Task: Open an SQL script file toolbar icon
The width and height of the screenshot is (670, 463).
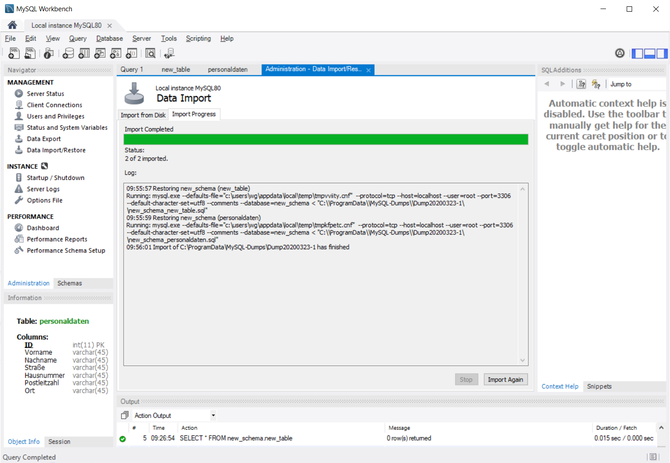Action: [29, 53]
